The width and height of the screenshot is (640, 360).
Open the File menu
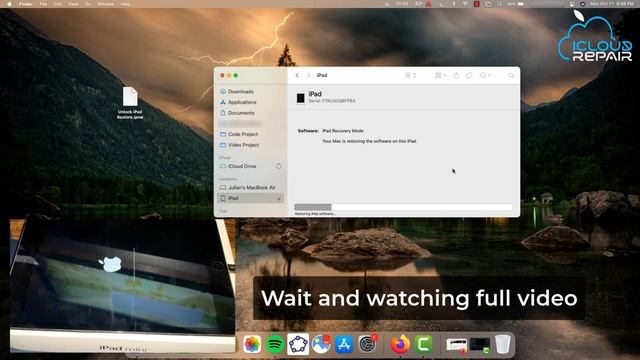[x=43, y=4]
